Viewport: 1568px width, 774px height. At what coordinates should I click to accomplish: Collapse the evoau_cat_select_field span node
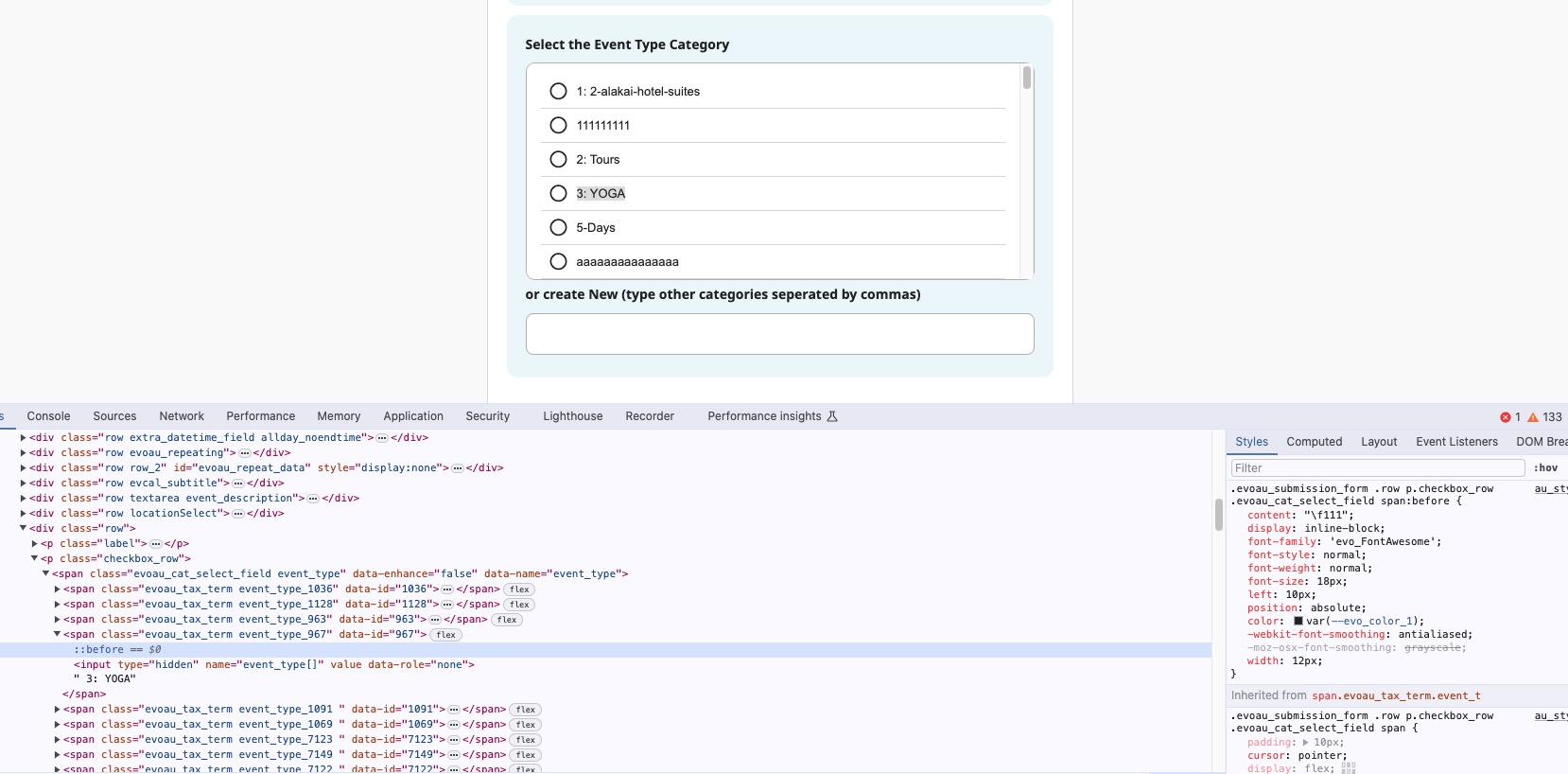click(45, 574)
